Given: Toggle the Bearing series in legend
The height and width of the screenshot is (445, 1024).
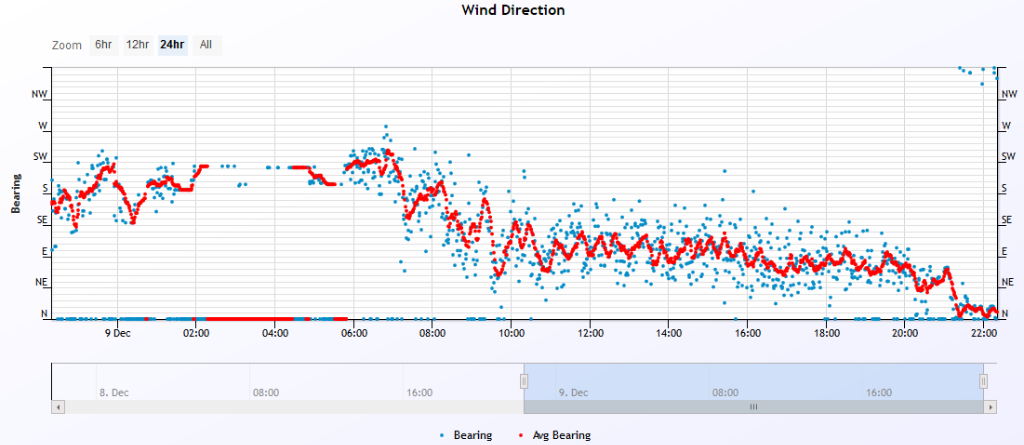Looking at the screenshot, I should click(x=466, y=435).
